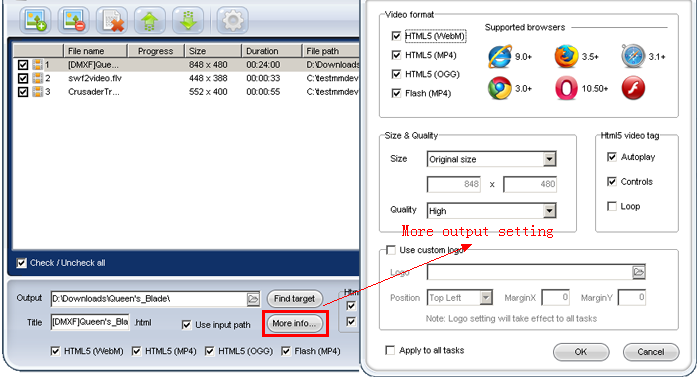Image resolution: width=699 pixels, height=377 pixels.
Task: Uncheck the HTML5 (OGG) video format in dialog
Action: 396,74
